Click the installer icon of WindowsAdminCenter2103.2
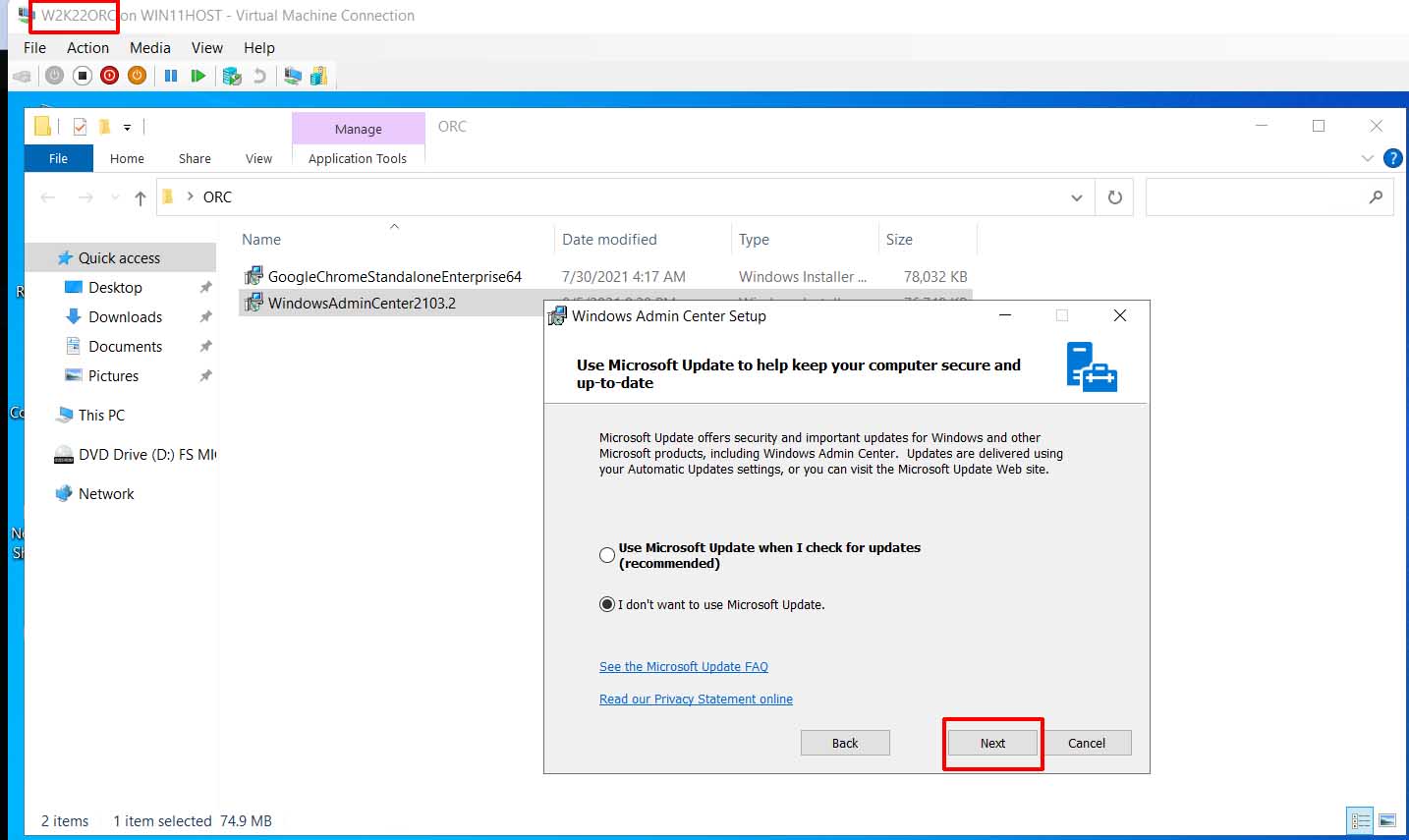The height and width of the screenshot is (840, 1409). [254, 302]
